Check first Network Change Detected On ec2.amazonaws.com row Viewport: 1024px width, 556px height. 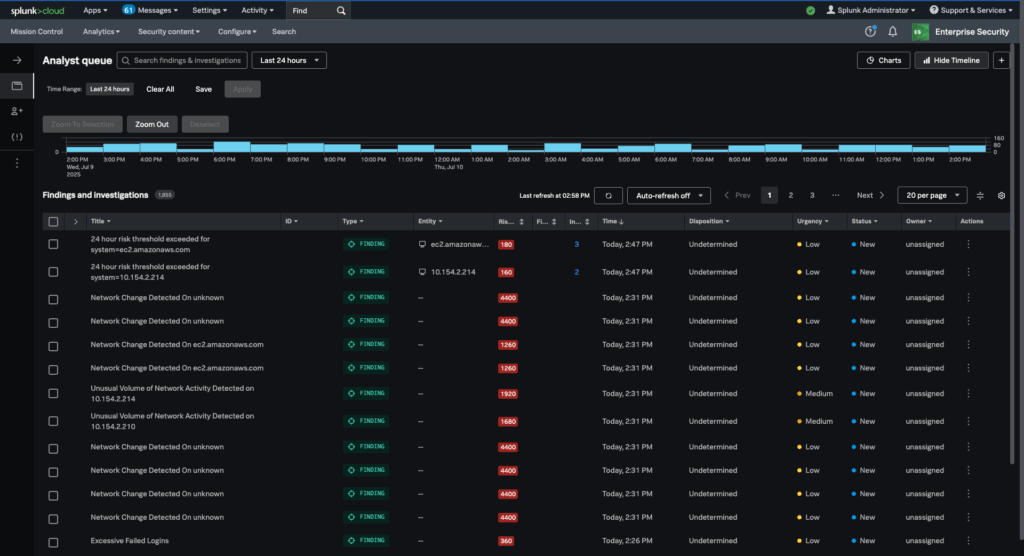tap(54, 346)
